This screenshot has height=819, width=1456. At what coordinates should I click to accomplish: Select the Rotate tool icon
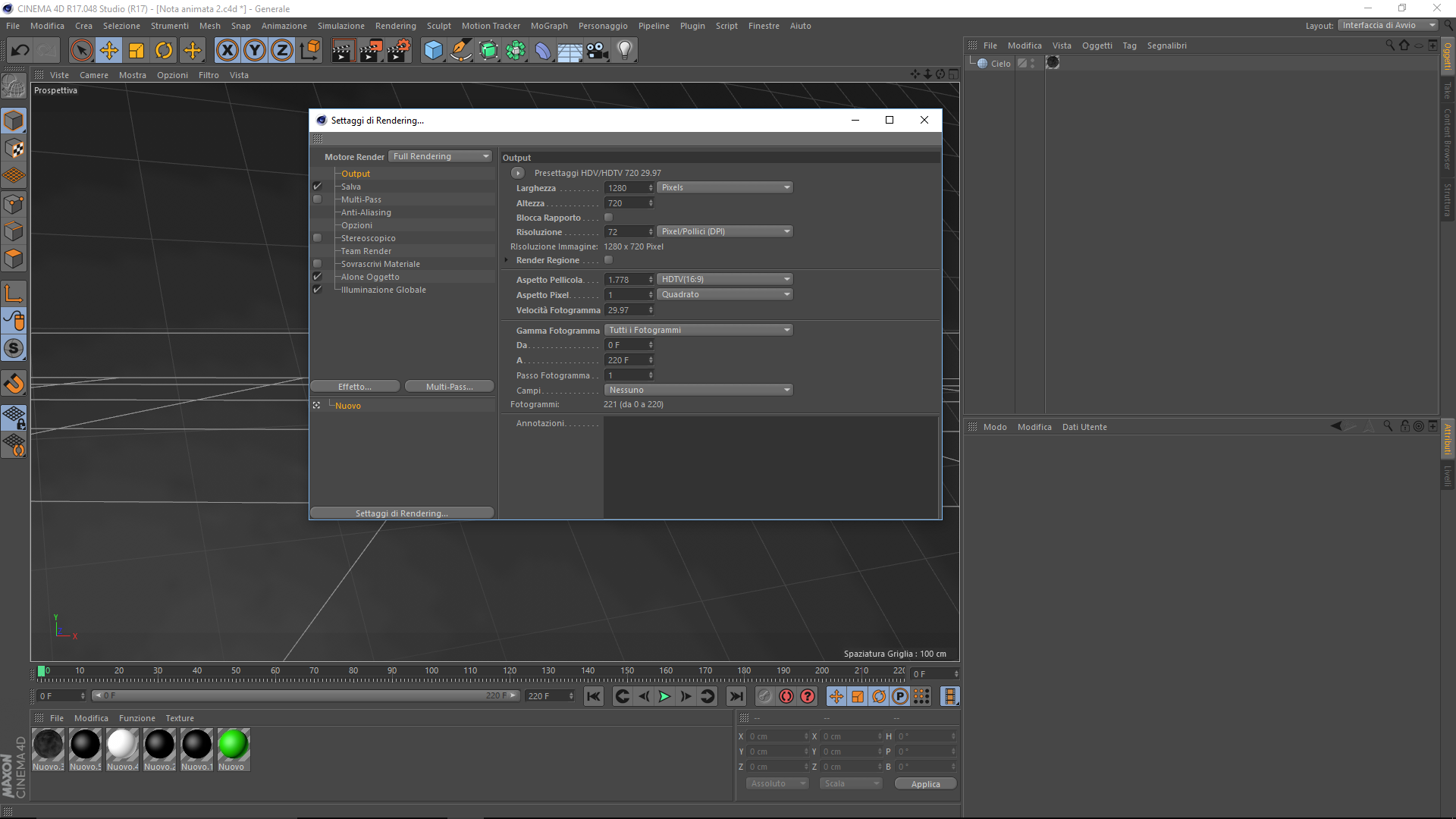[x=164, y=51]
